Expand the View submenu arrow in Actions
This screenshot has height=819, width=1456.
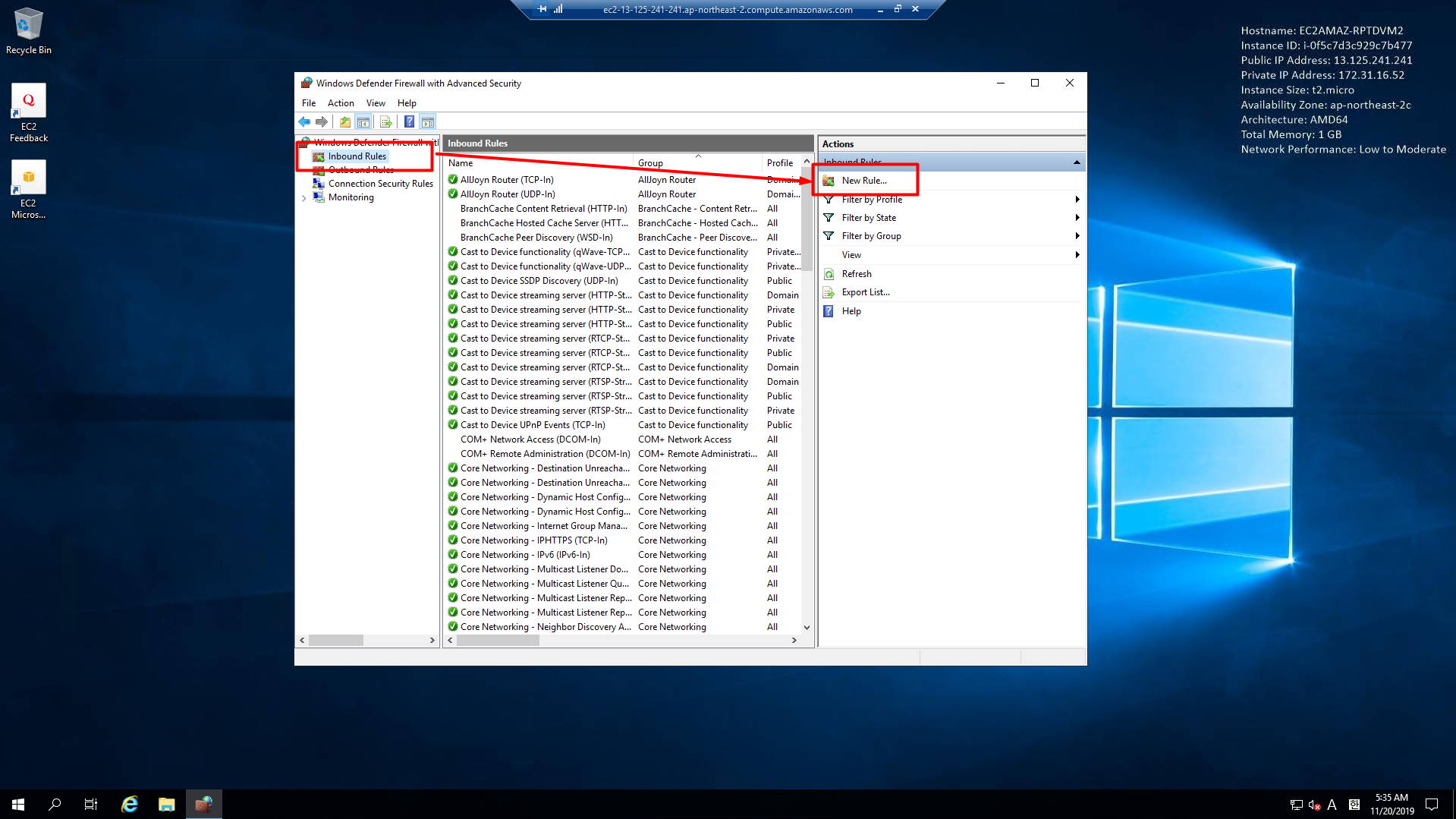click(1077, 255)
